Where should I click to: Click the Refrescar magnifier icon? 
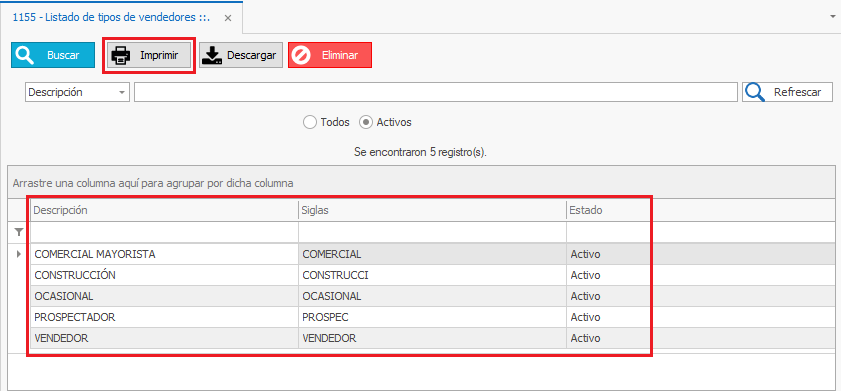[x=755, y=92]
